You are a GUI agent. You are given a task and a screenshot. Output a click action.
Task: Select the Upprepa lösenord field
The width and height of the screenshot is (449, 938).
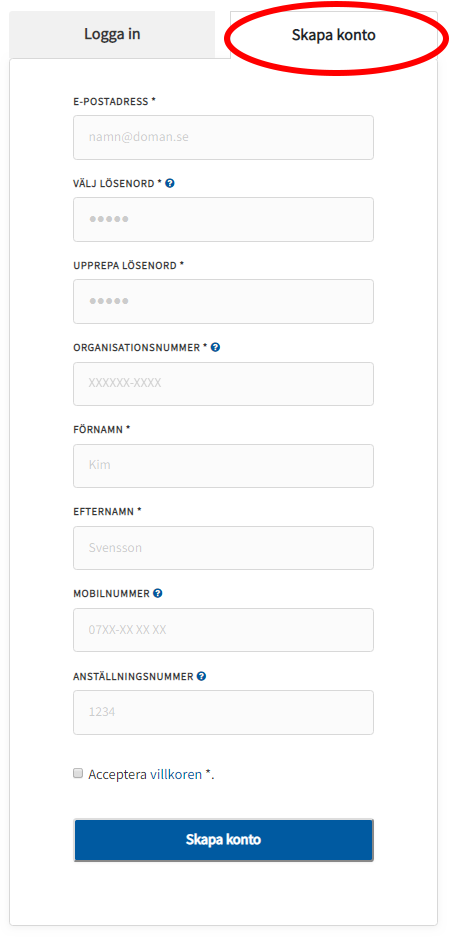click(x=224, y=302)
